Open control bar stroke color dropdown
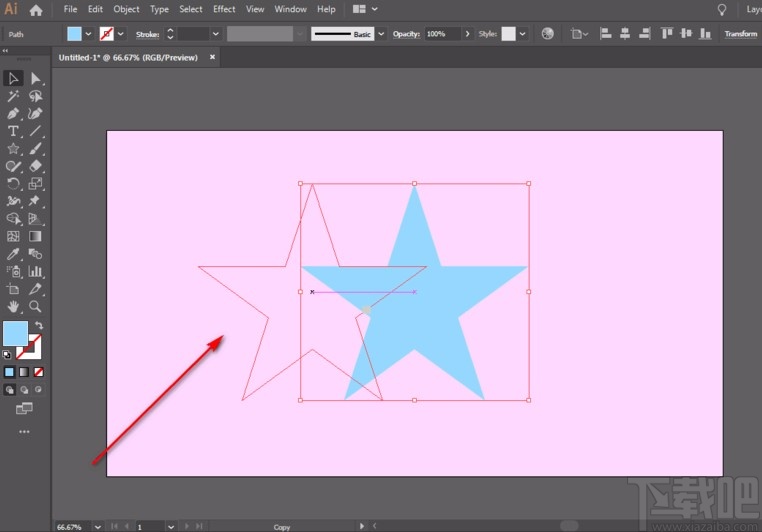The height and width of the screenshot is (532, 762). tap(121, 34)
